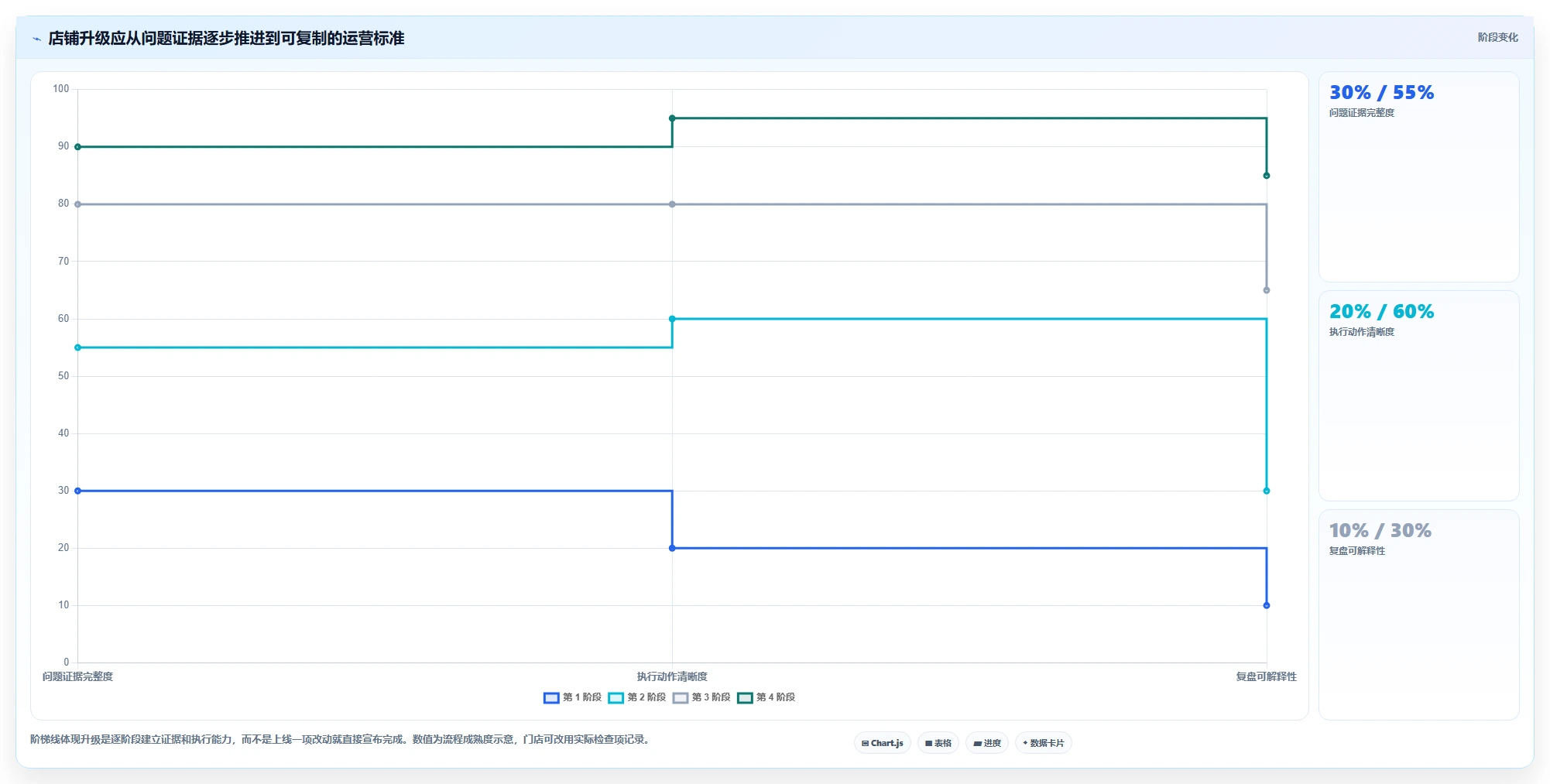This screenshot has height=784, width=1550.
Task: Toggle the 第 3 阶段 legend series
Action: pos(701,697)
